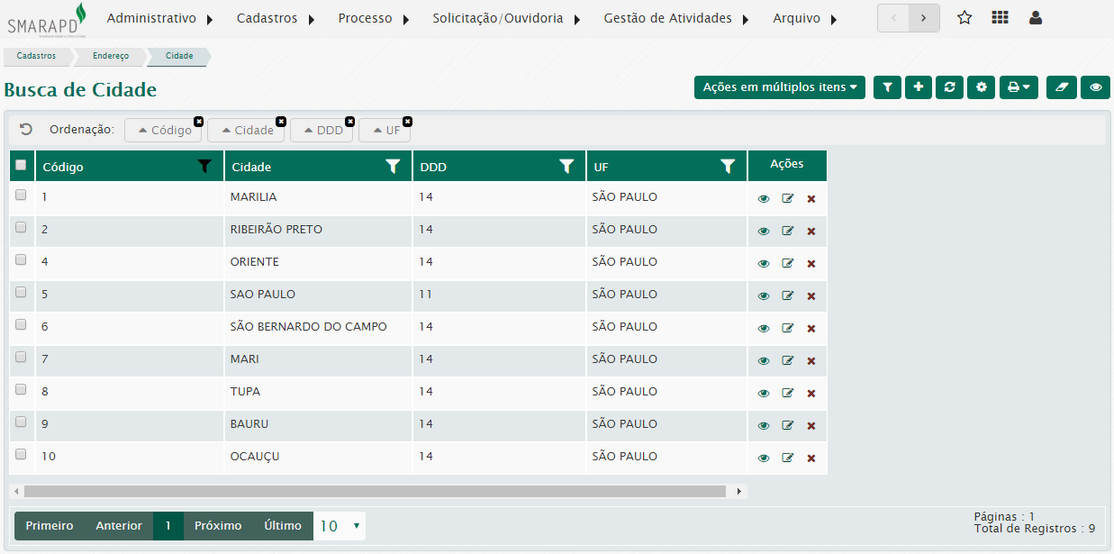Open the print options dropdown
This screenshot has height=554, width=1114.
(1020, 88)
